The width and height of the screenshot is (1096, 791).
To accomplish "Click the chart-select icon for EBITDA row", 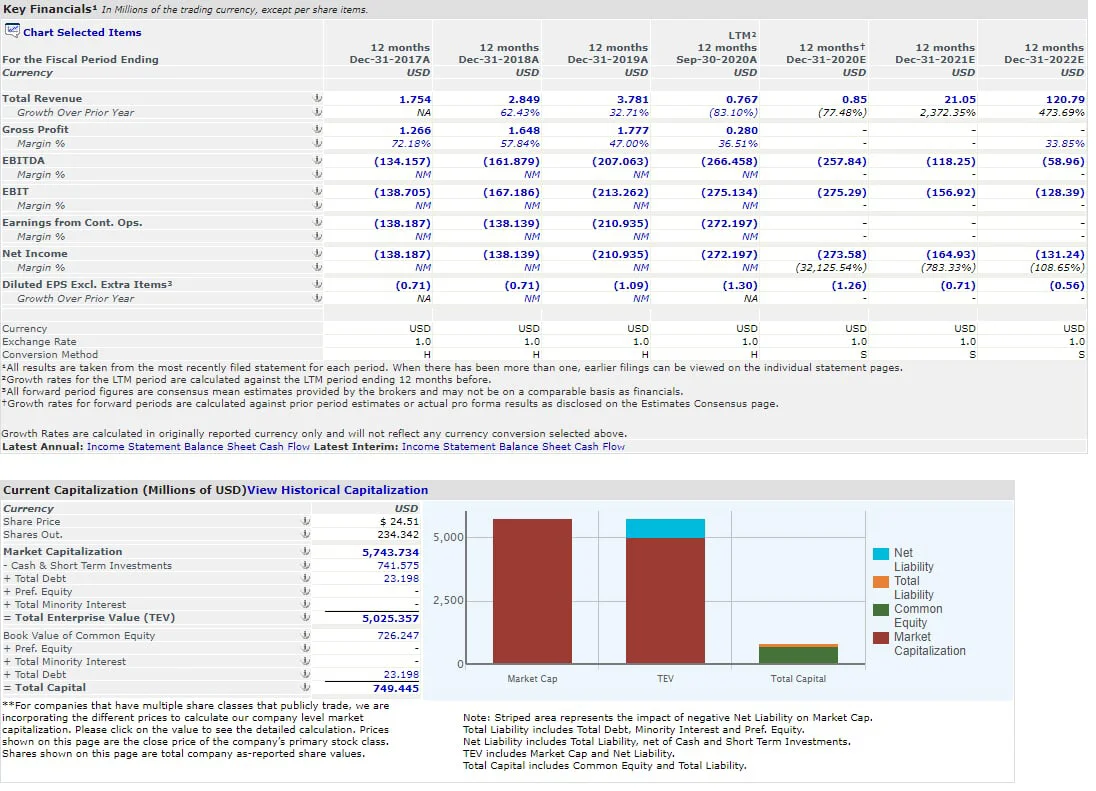I will point(317,160).
